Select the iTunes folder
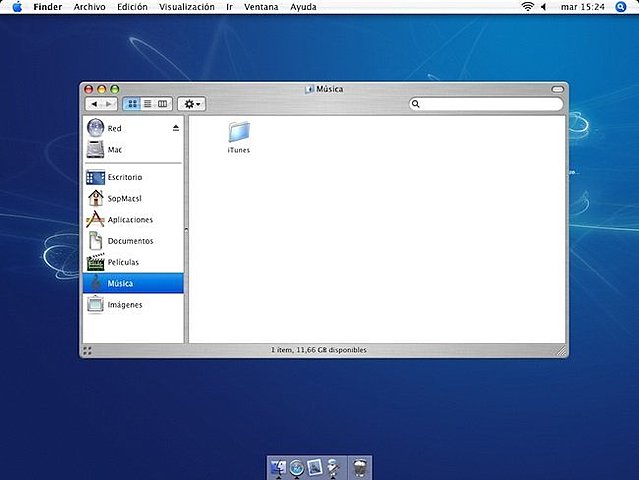This screenshot has width=639, height=480. (x=239, y=137)
